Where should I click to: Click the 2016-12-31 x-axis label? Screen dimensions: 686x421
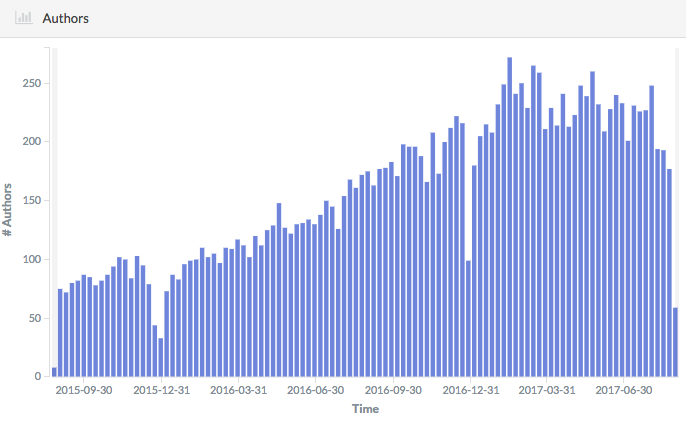point(470,391)
